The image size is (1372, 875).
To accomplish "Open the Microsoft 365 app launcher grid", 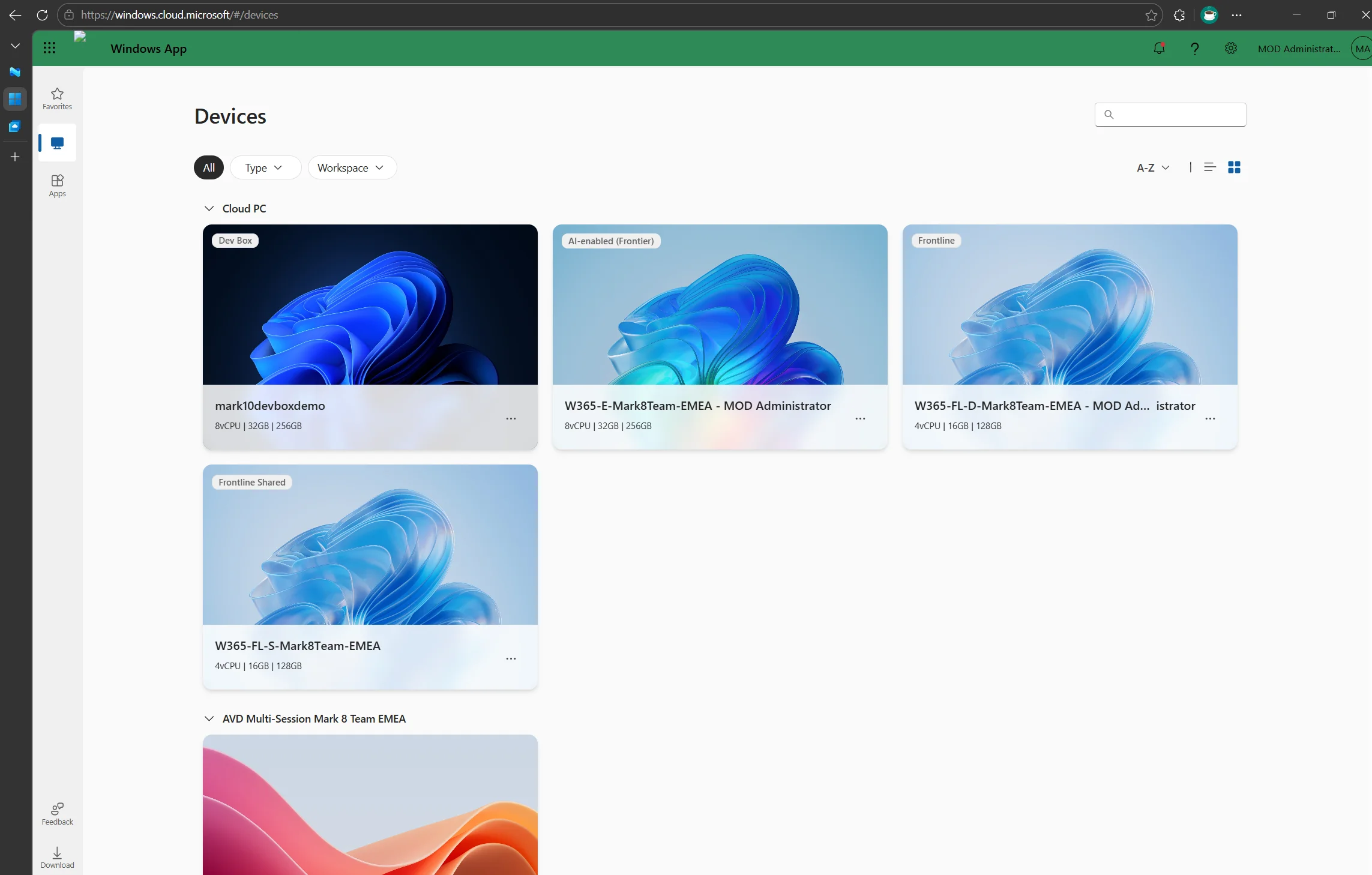I will click(x=50, y=48).
